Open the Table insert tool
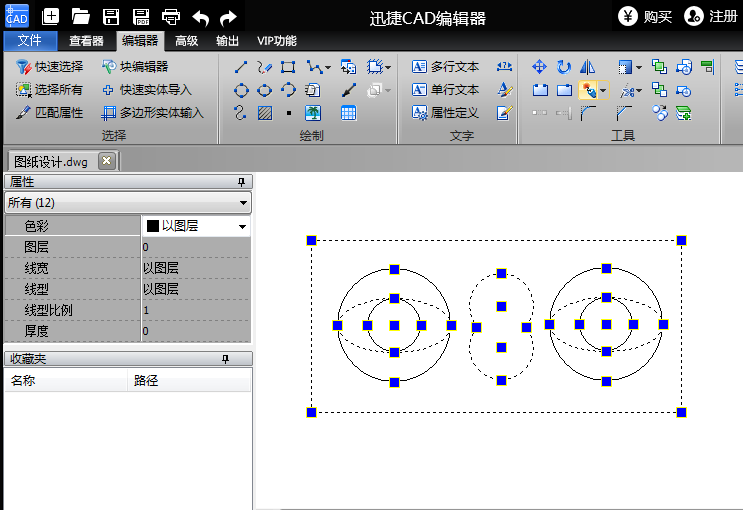Viewport: 743px width, 510px height. tap(348, 113)
